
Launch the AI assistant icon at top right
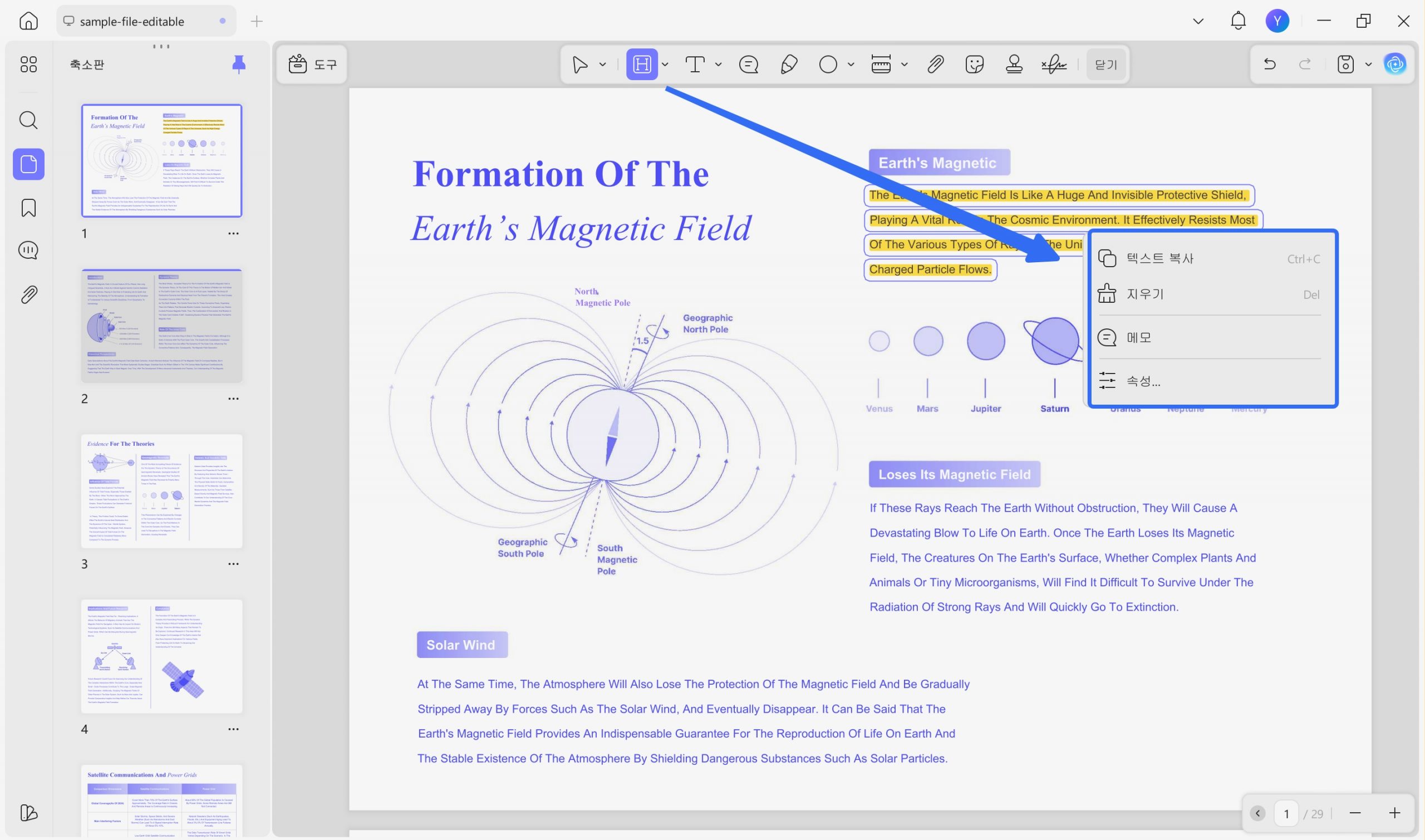1395,64
